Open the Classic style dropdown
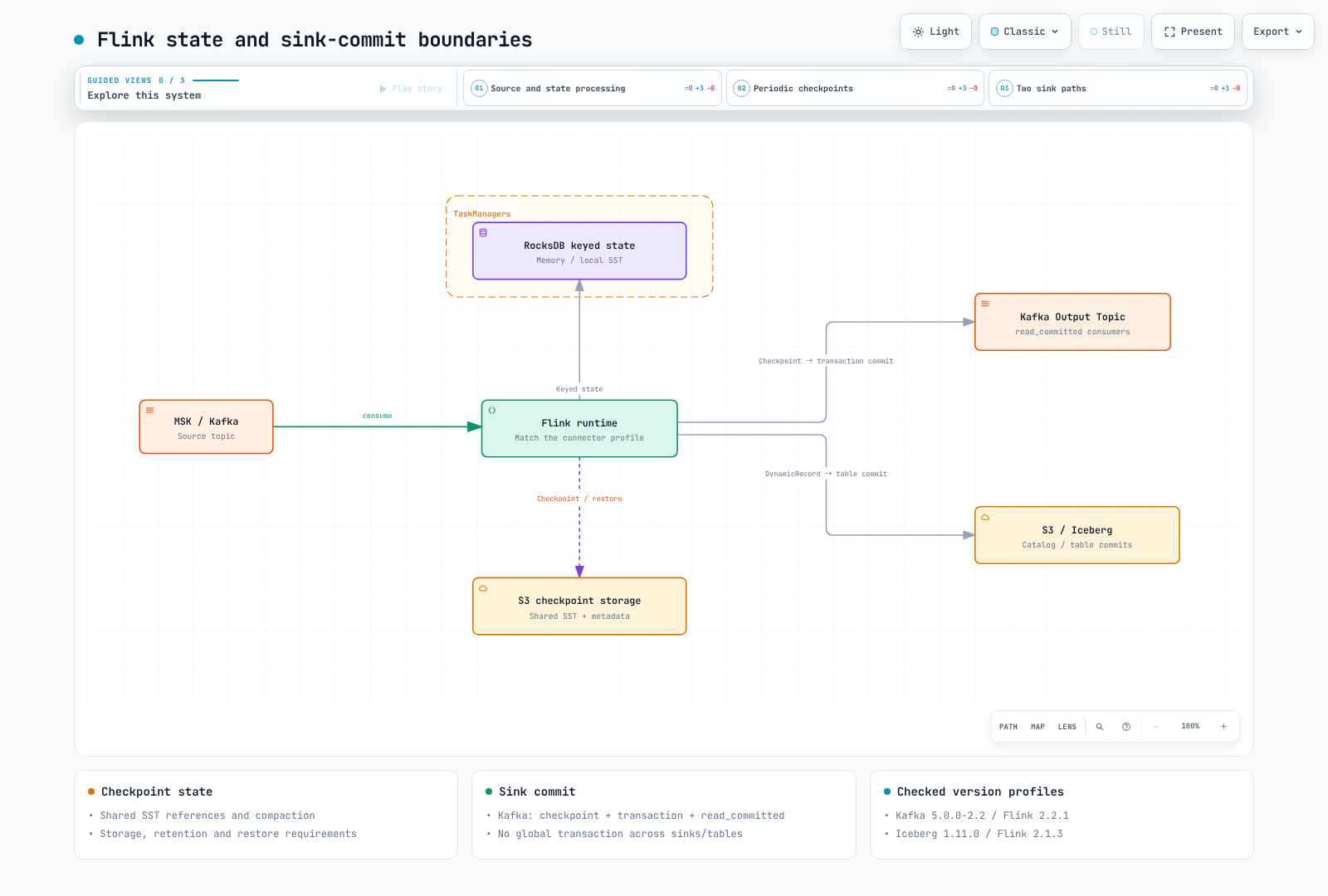This screenshot has height=896, width=1328. (x=1024, y=32)
